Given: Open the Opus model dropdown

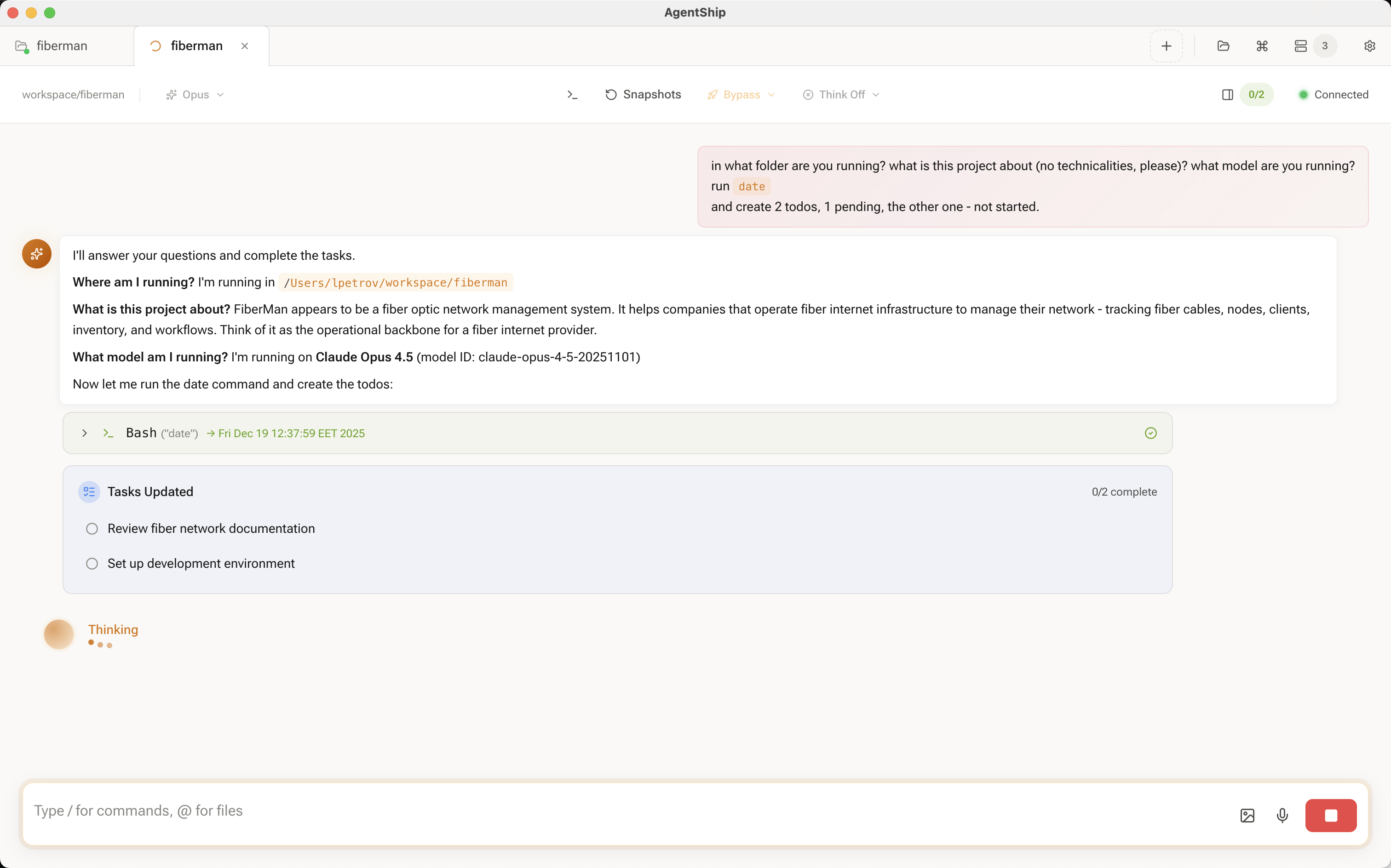Looking at the screenshot, I should coord(194,94).
